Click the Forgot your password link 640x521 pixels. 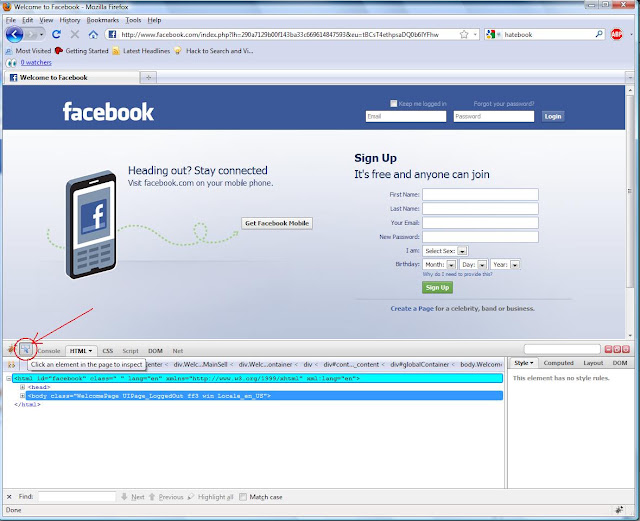click(504, 103)
